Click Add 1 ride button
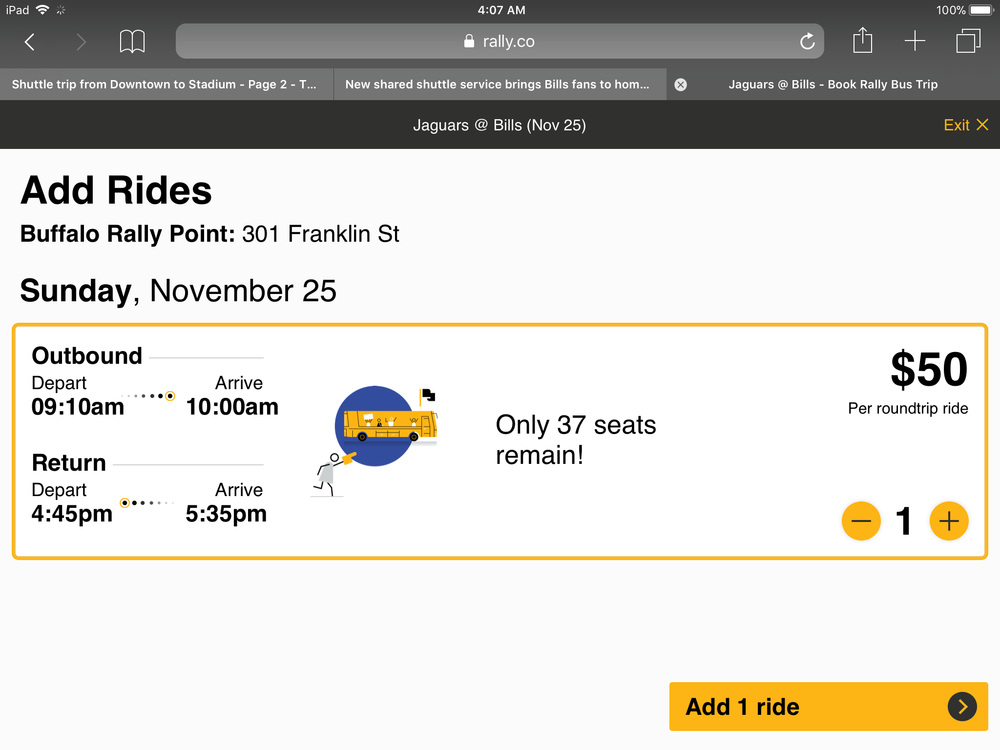This screenshot has height=750, width=1000. coord(828,707)
